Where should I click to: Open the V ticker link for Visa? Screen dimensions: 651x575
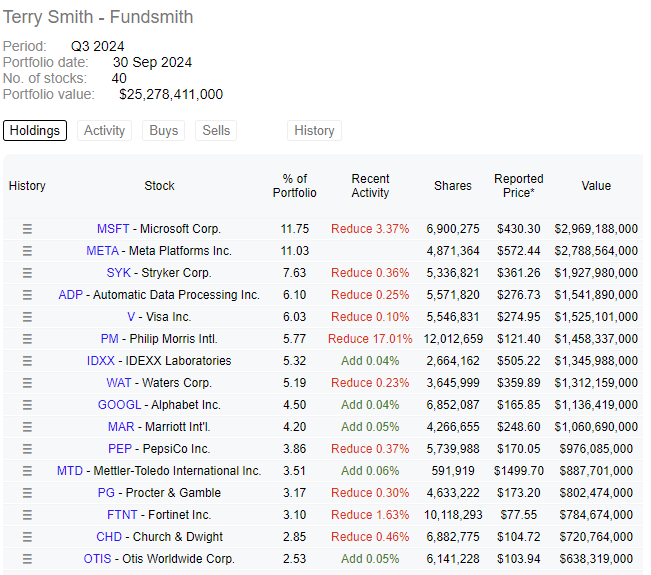pyautogui.click(x=131, y=317)
